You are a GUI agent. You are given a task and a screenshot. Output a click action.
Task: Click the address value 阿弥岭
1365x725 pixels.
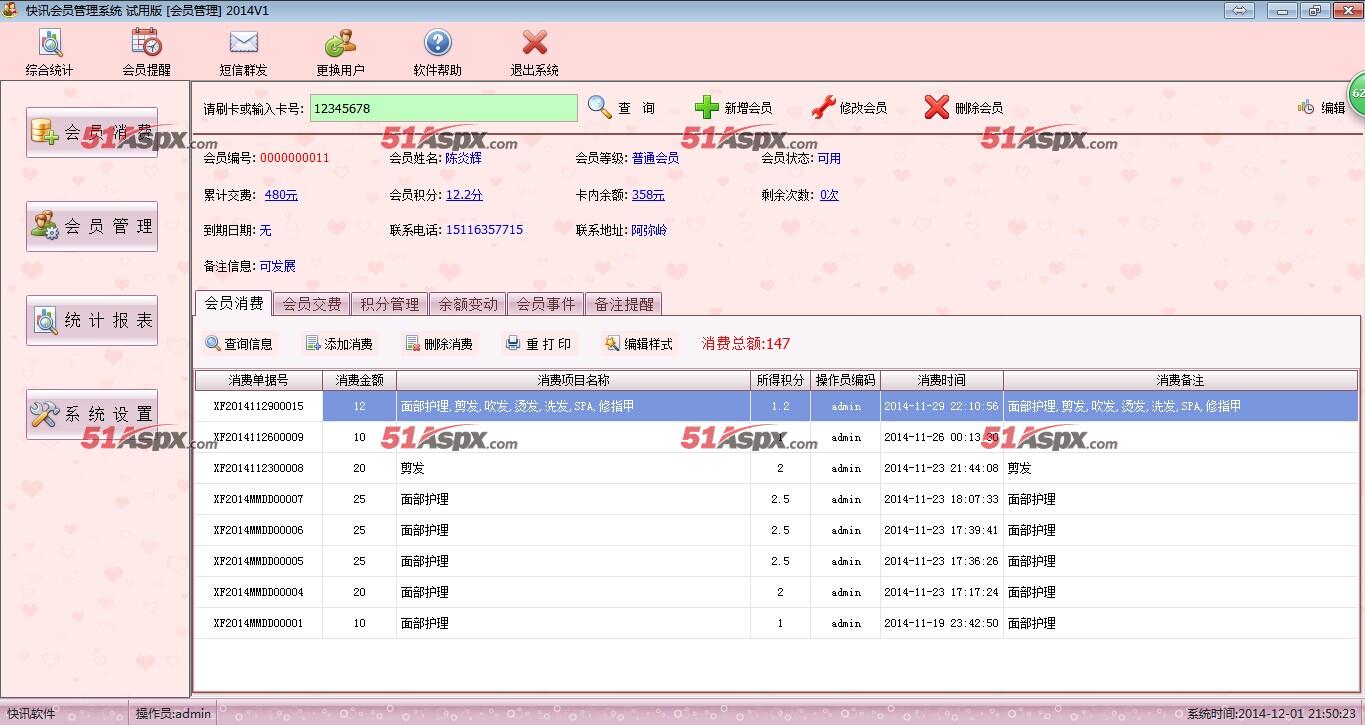click(649, 230)
